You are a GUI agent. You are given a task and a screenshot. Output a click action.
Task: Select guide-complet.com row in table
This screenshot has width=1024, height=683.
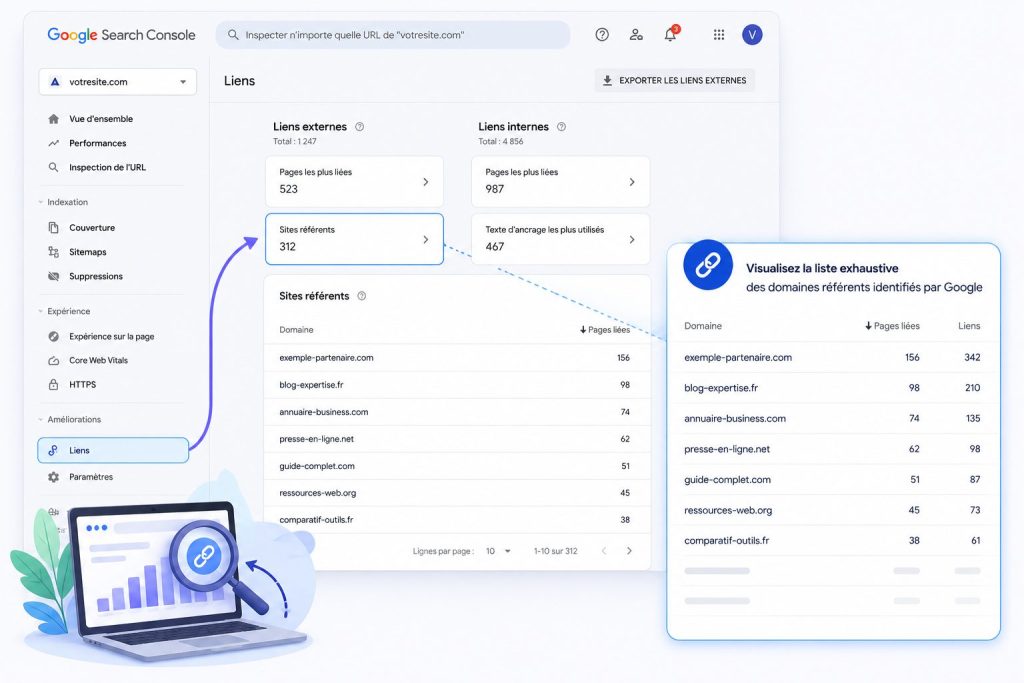456,466
